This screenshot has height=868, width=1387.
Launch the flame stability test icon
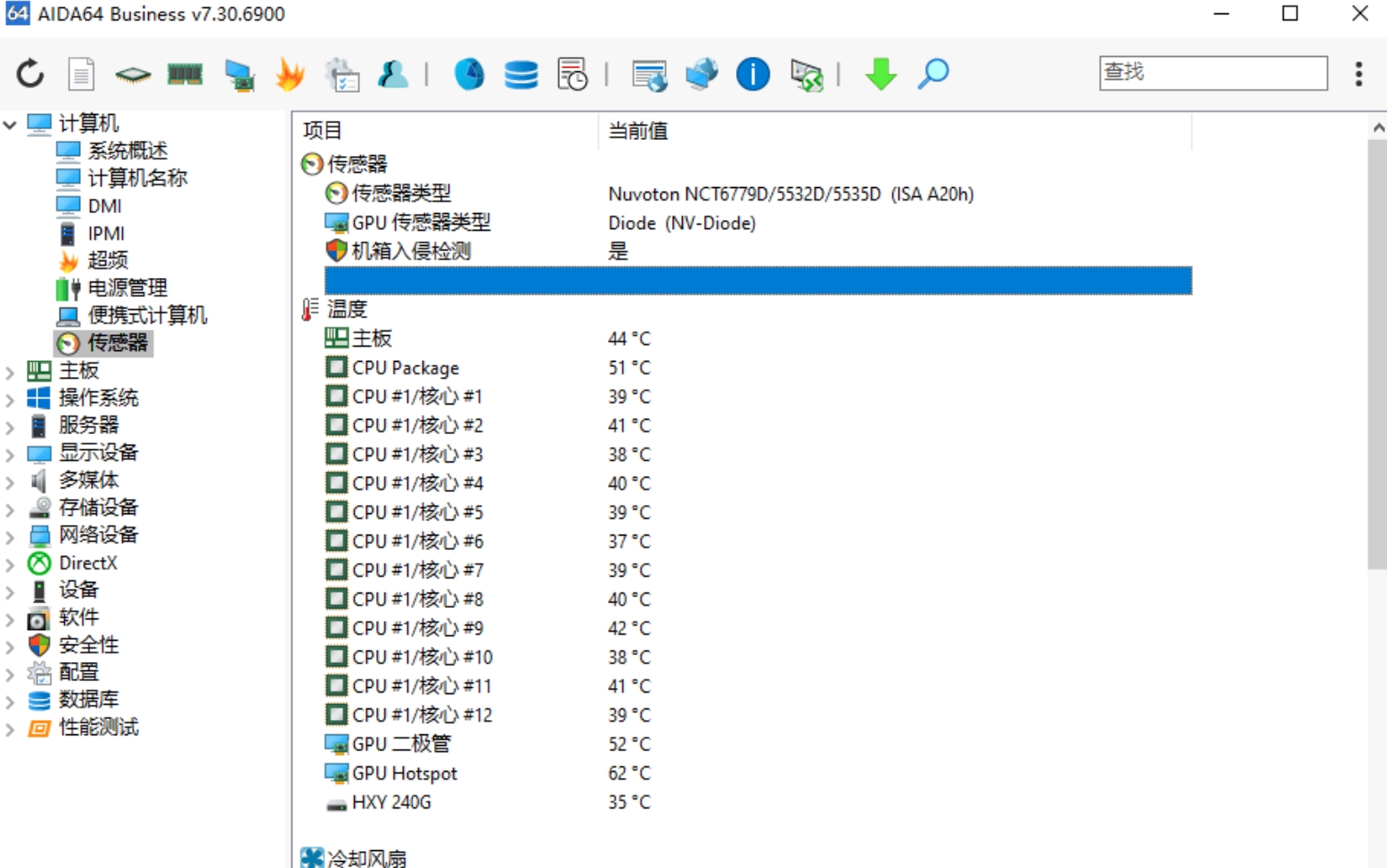pos(290,74)
